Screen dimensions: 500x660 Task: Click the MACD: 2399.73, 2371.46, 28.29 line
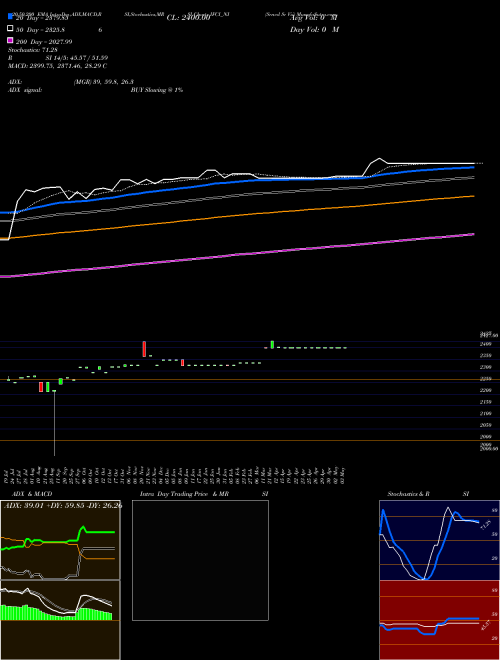(57, 66)
